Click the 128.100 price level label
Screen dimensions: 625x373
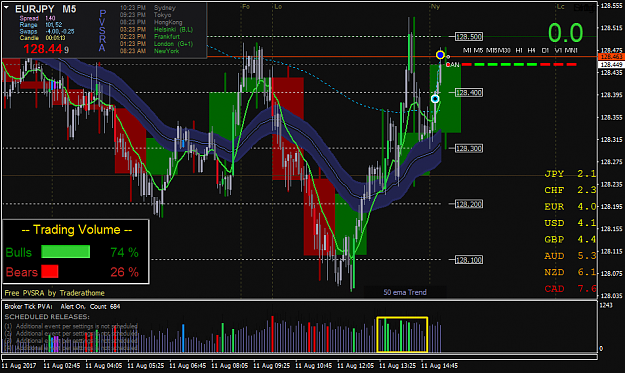(x=469, y=260)
